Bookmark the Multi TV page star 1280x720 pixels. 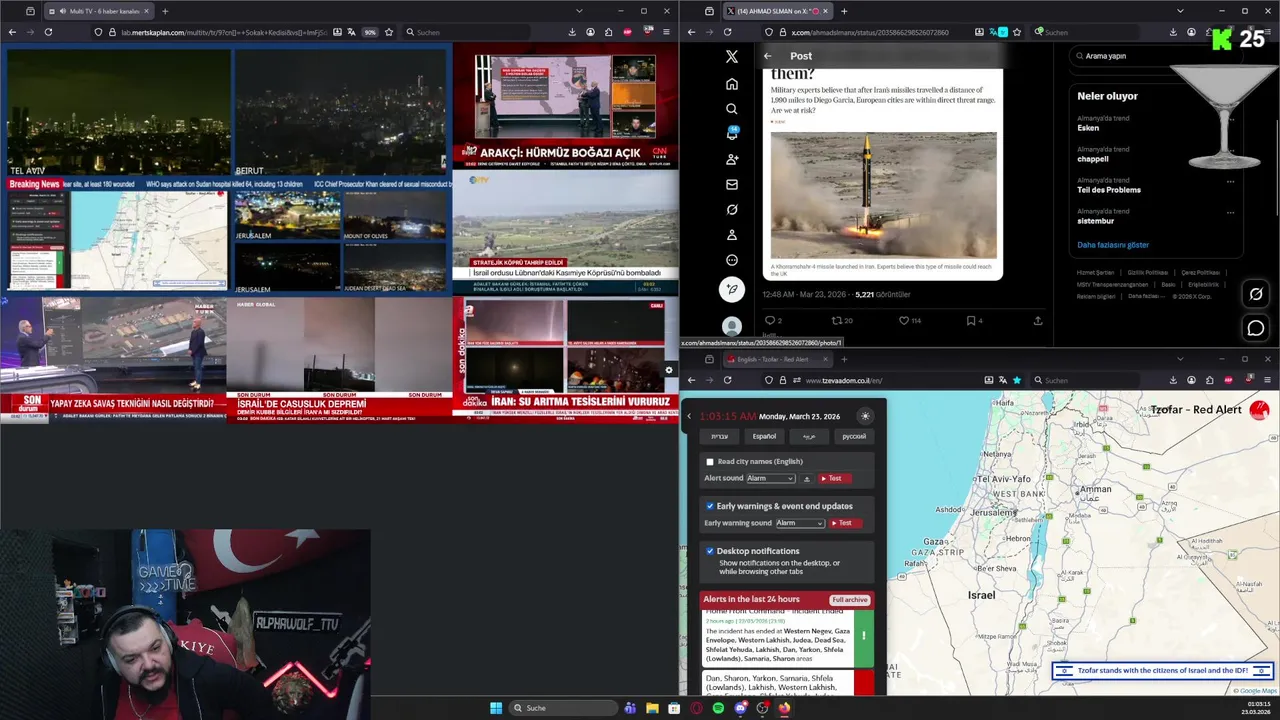tap(389, 32)
